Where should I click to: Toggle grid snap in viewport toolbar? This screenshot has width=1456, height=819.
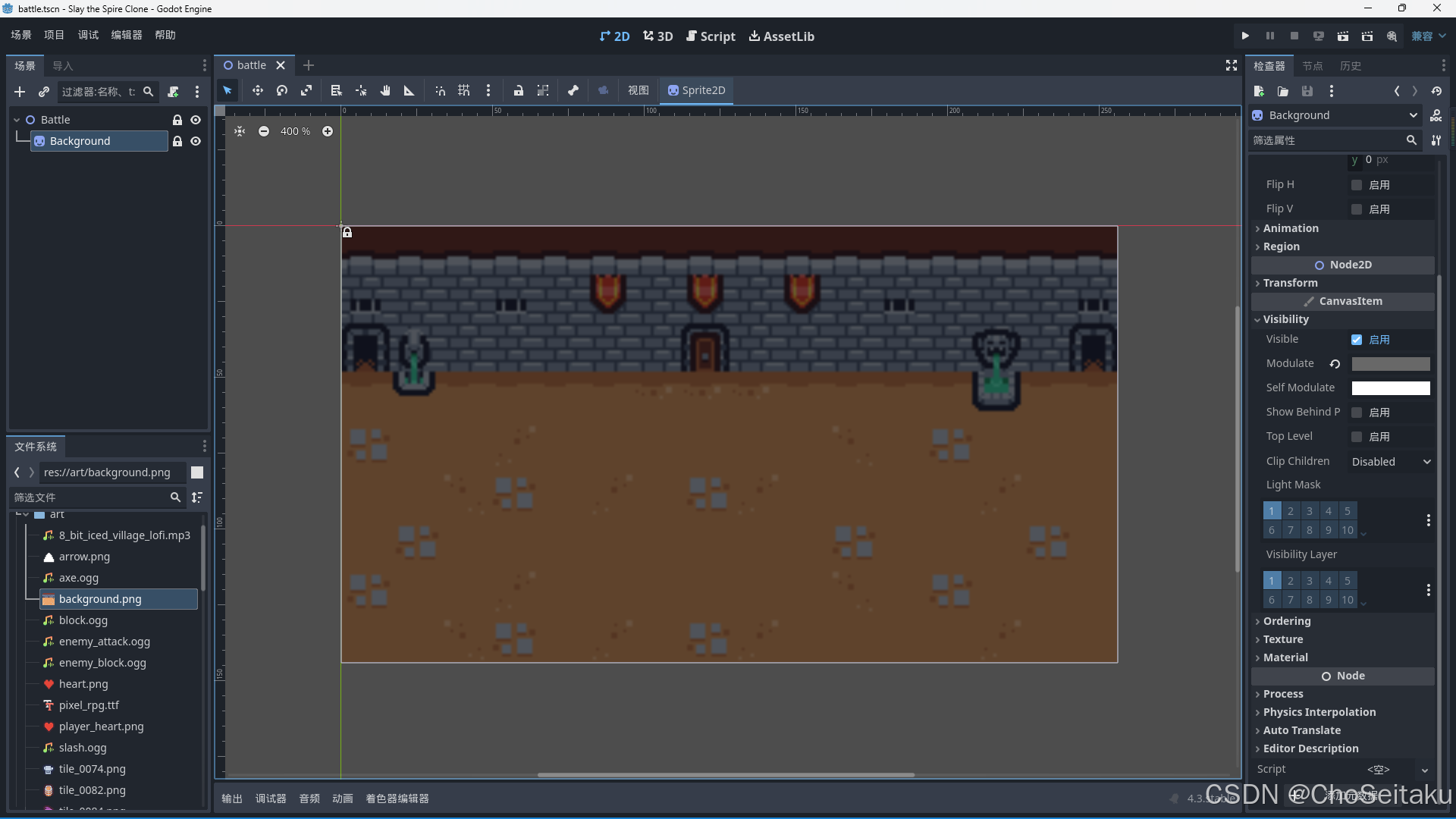click(x=464, y=90)
